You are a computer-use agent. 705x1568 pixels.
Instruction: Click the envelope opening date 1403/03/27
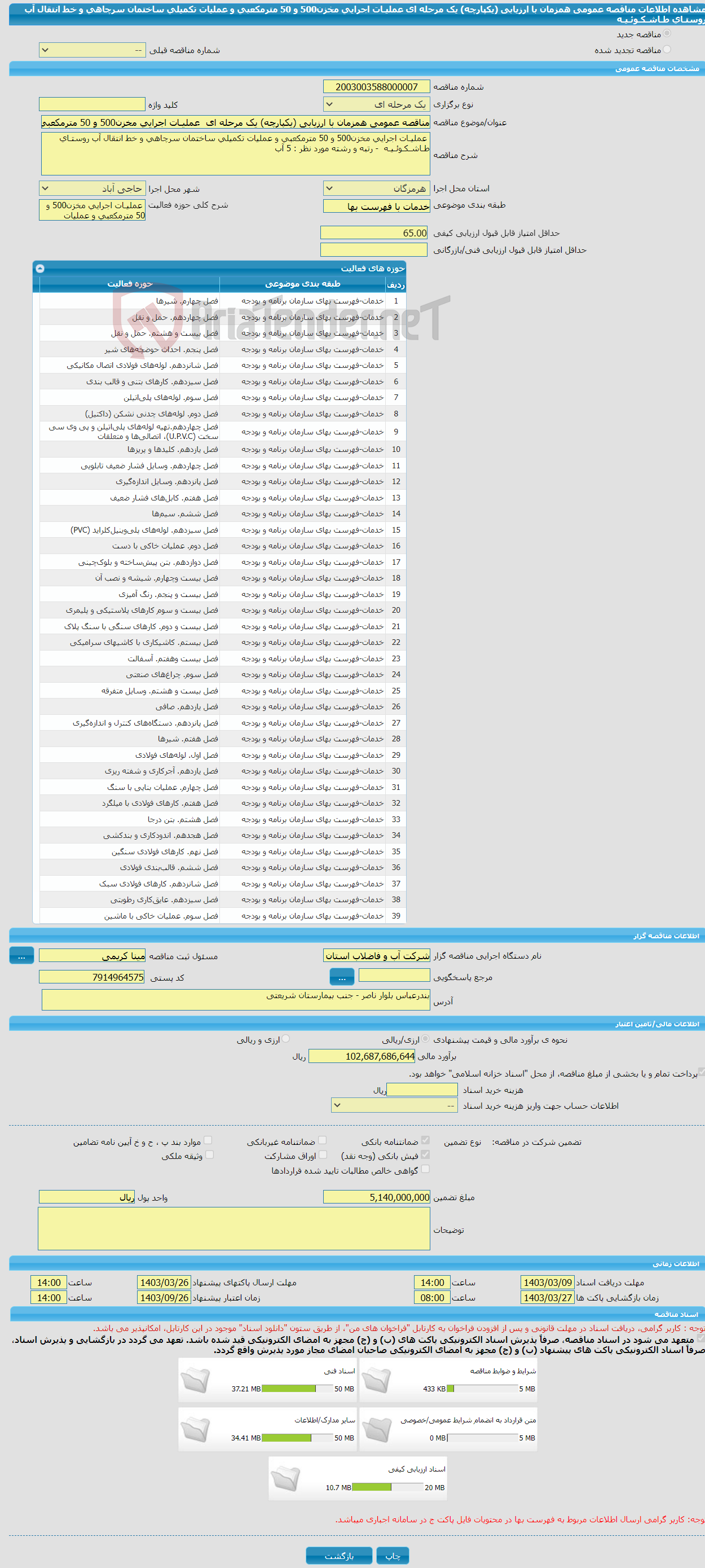coord(548,1298)
